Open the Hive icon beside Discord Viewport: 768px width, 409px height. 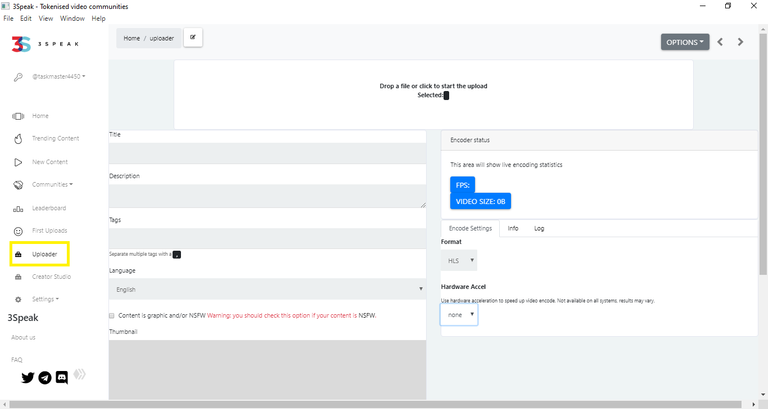[x=79, y=375]
